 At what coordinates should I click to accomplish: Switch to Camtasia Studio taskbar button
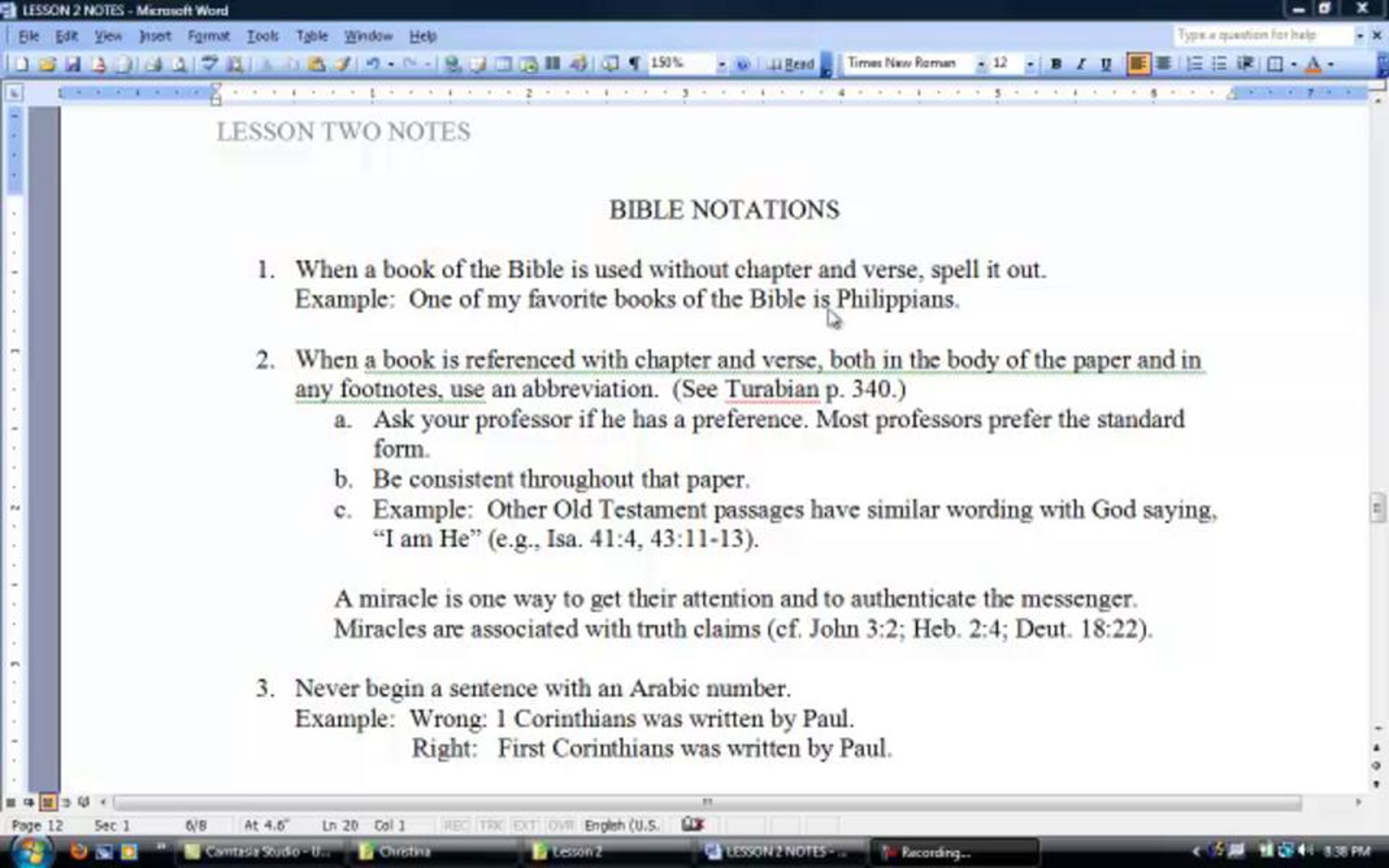pyautogui.click(x=258, y=851)
